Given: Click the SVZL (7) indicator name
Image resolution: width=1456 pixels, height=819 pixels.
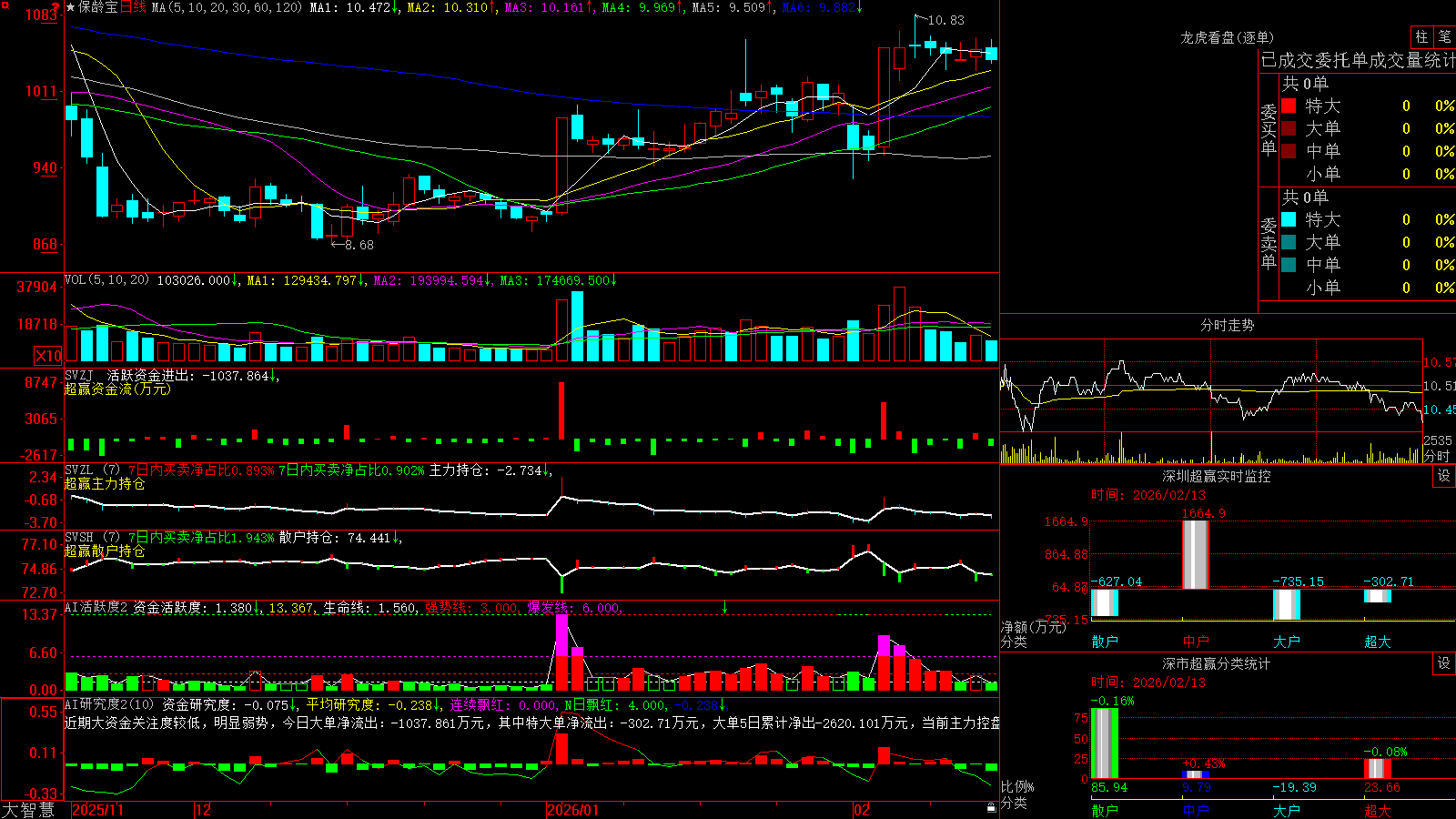Looking at the screenshot, I should 92,470.
